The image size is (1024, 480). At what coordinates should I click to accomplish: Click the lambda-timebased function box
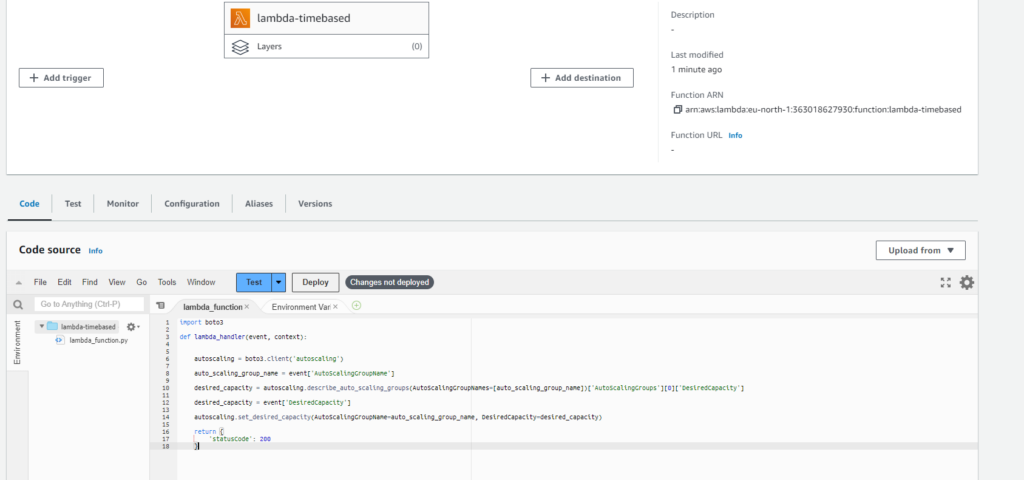pyautogui.click(x=327, y=18)
